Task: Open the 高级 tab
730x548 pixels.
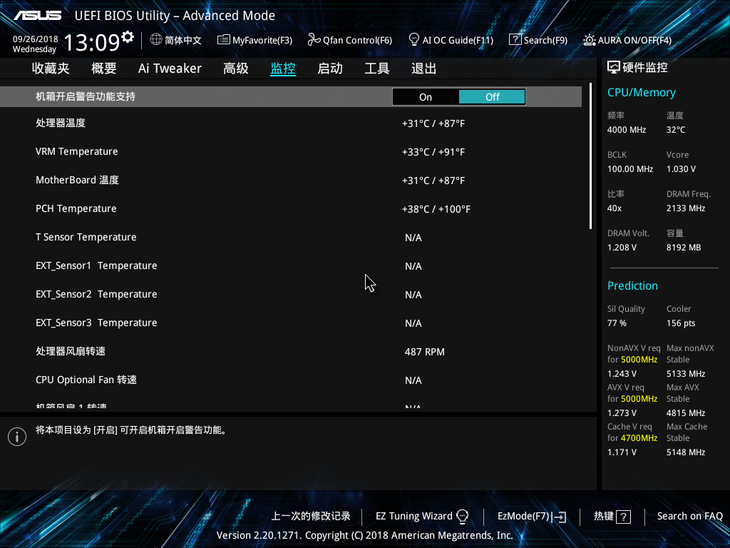Action: pos(236,68)
